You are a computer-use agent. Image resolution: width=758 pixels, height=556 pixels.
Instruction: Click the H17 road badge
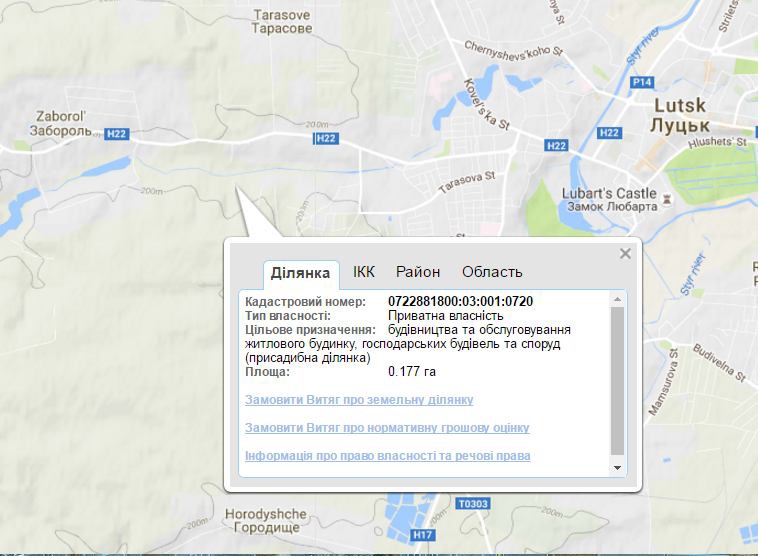click(x=424, y=535)
